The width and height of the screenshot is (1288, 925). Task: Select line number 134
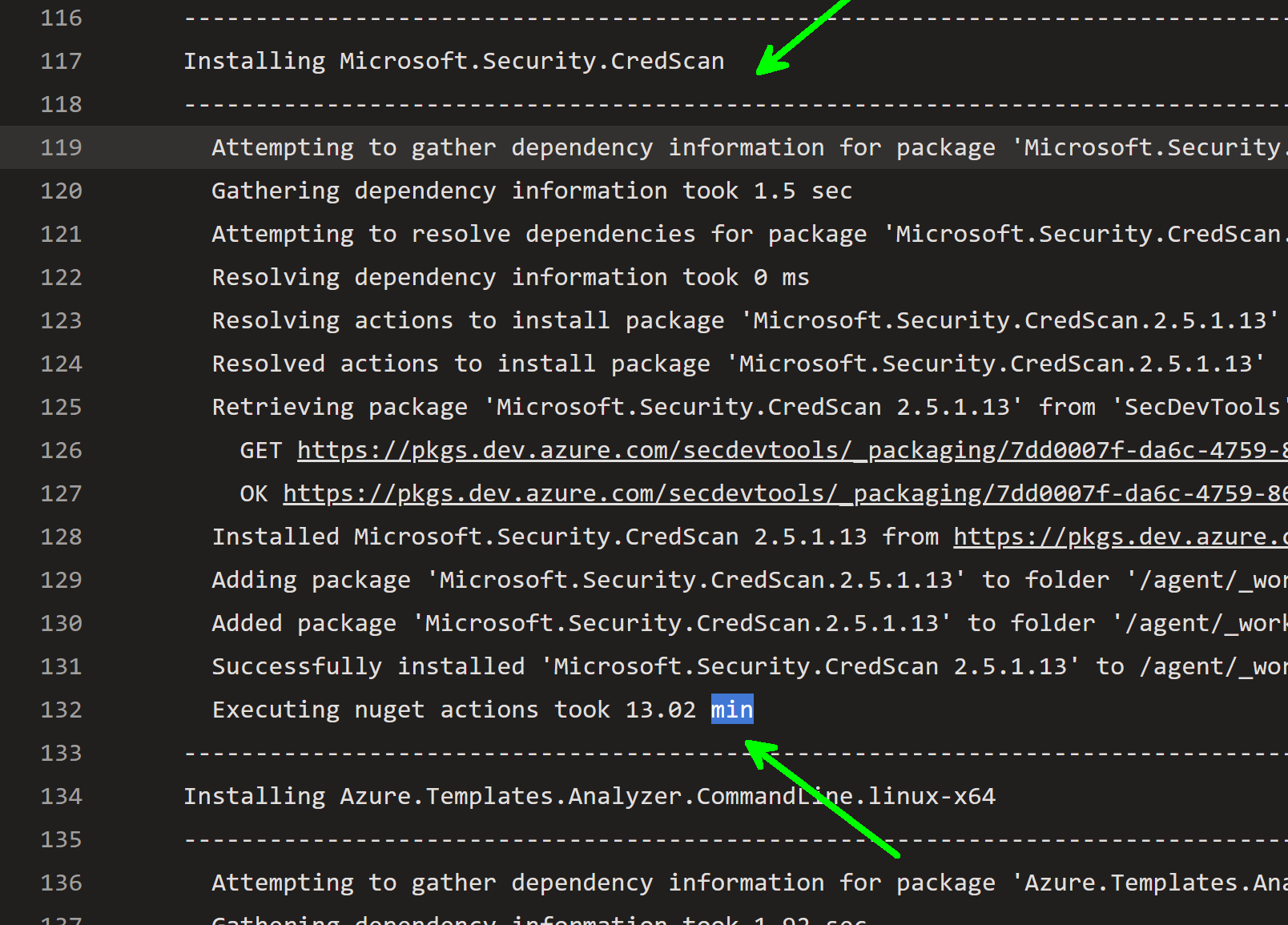pos(61,795)
